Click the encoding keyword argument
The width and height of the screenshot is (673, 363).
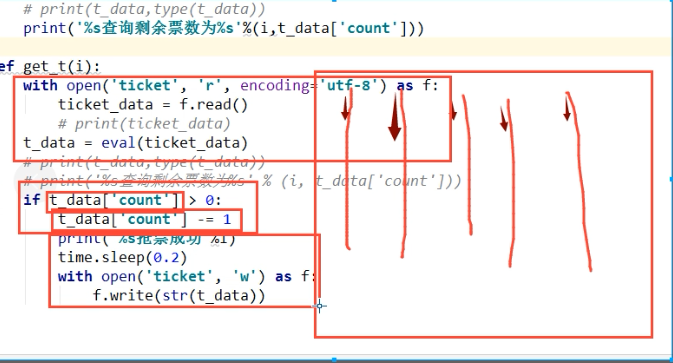coord(274,85)
